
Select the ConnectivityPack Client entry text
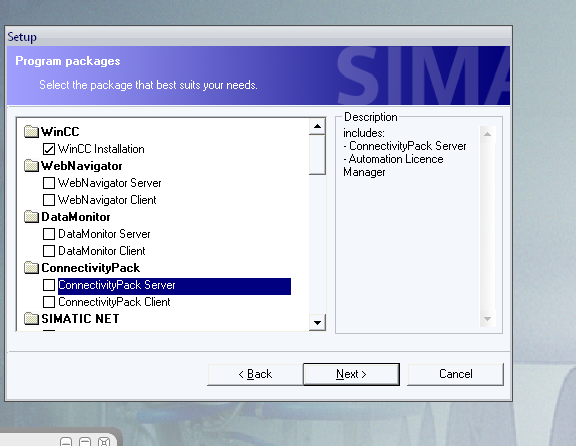point(114,302)
